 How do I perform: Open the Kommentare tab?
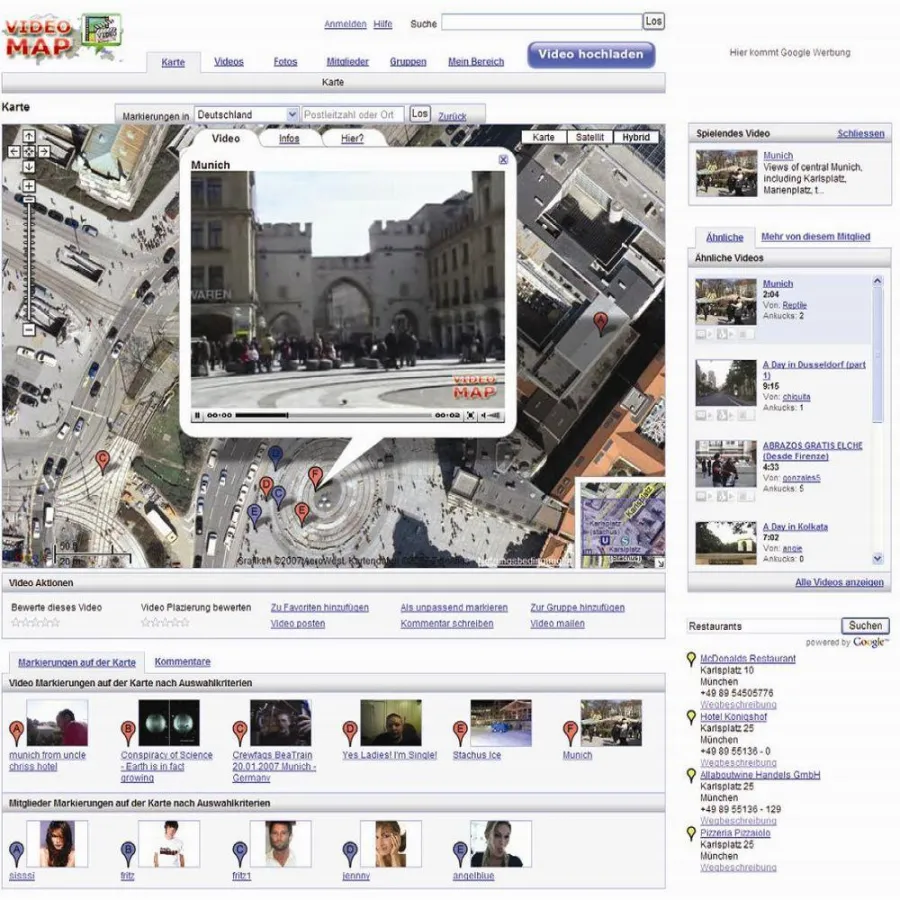pyautogui.click(x=181, y=661)
